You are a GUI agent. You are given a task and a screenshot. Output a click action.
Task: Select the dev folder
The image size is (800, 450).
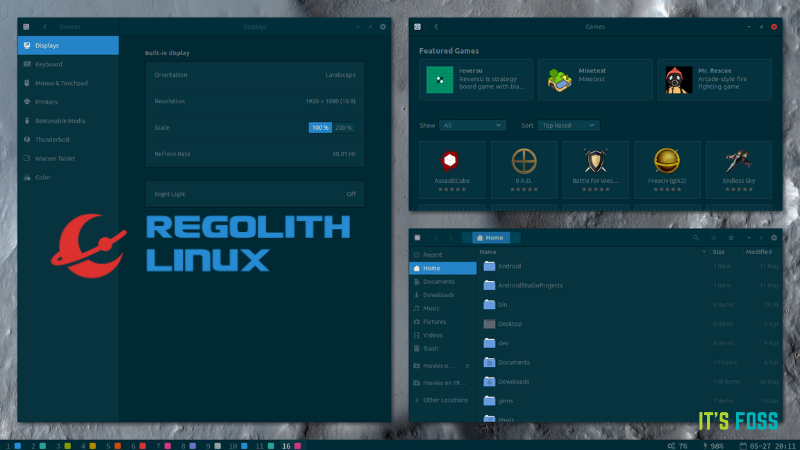coord(630,343)
